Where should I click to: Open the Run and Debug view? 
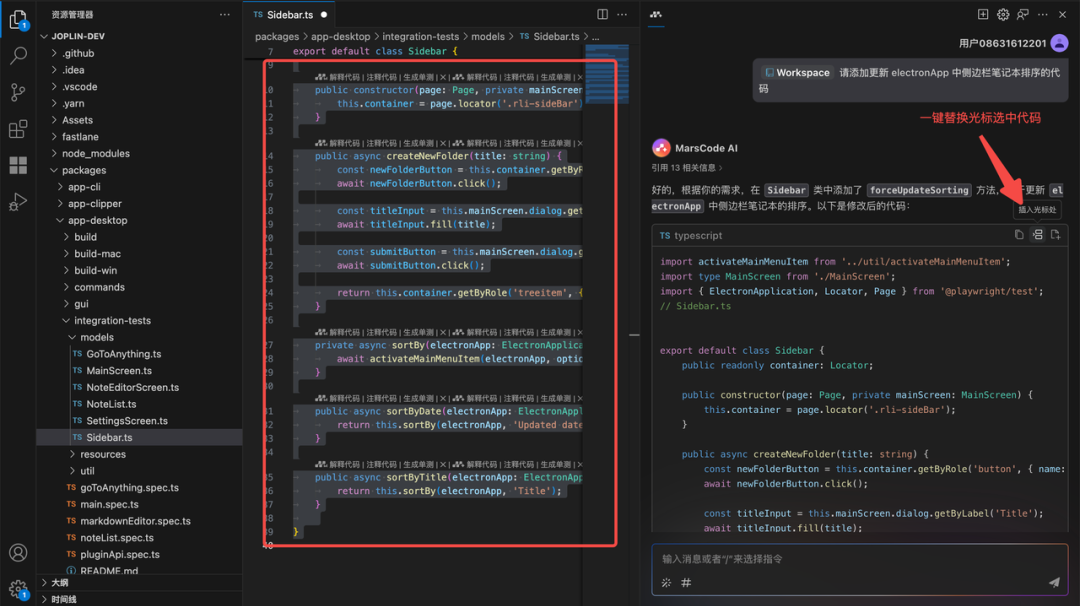[x=18, y=201]
